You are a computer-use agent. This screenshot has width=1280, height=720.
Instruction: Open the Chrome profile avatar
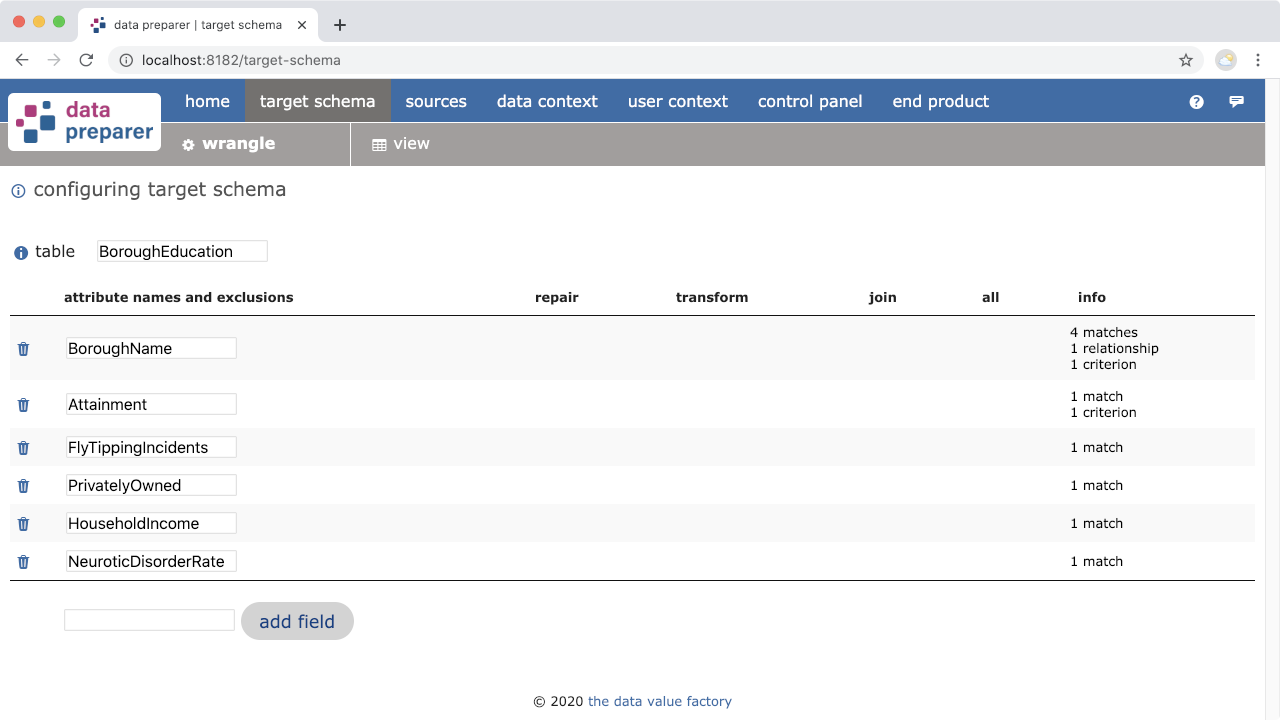(1226, 60)
